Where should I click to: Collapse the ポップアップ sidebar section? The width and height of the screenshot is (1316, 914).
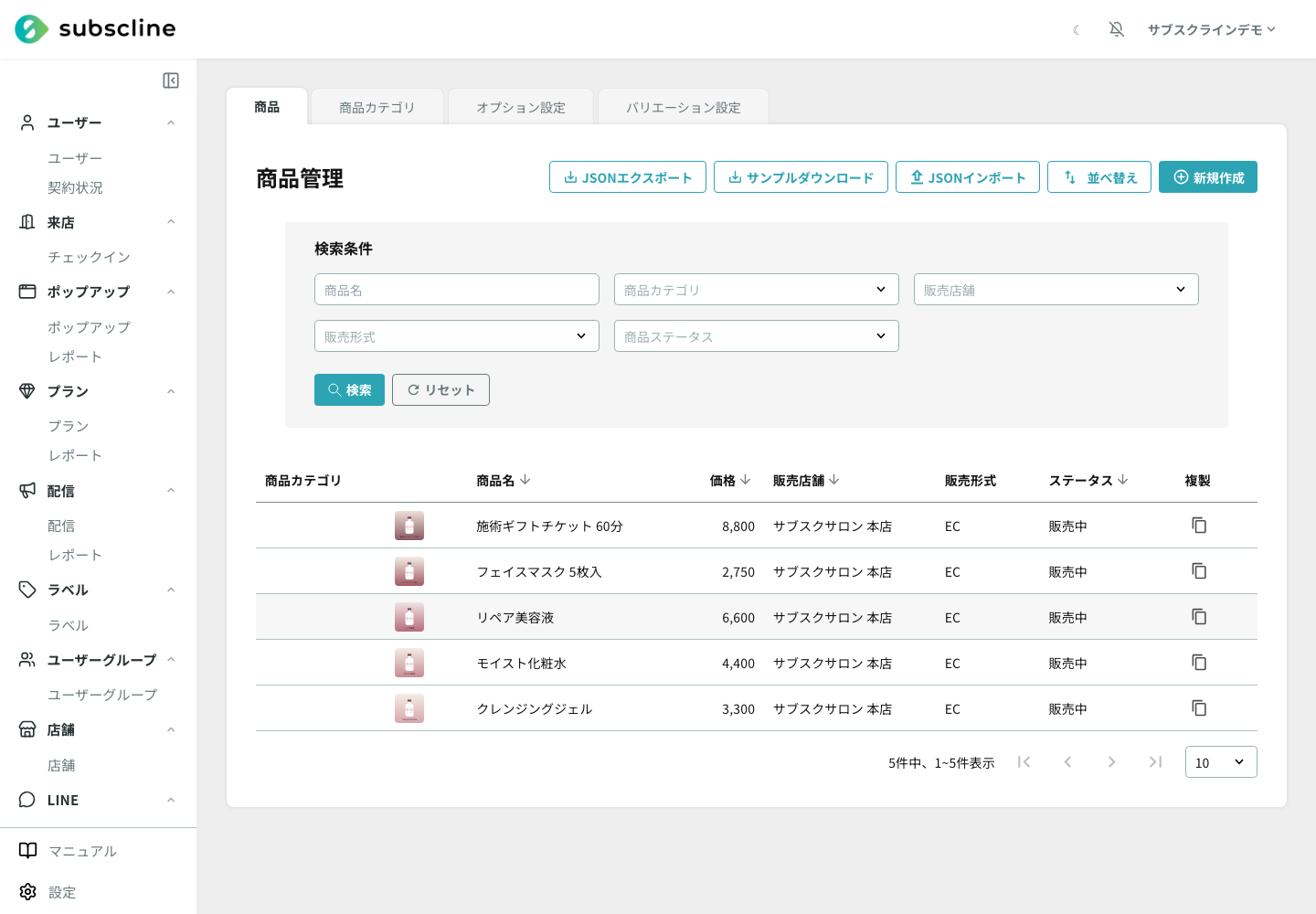(x=171, y=292)
